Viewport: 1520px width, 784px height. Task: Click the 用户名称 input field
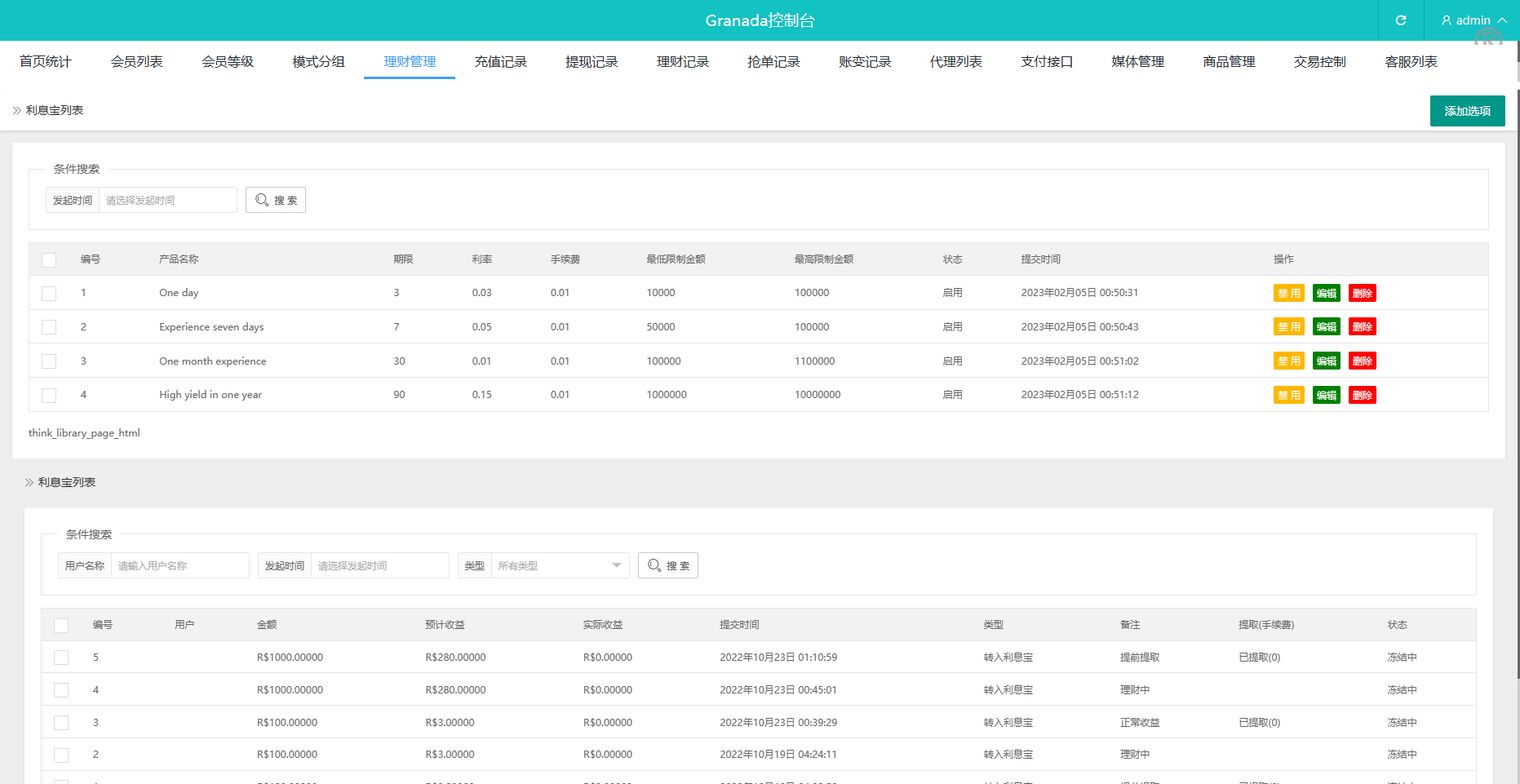coord(179,565)
